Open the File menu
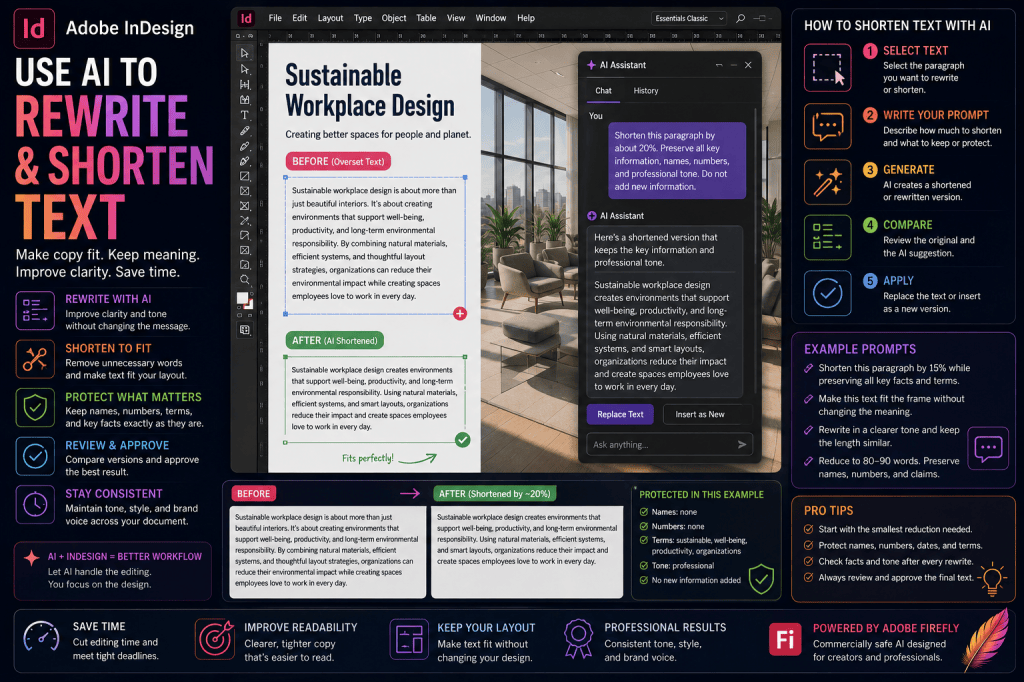The width and height of the screenshot is (1024, 682). 275,18
